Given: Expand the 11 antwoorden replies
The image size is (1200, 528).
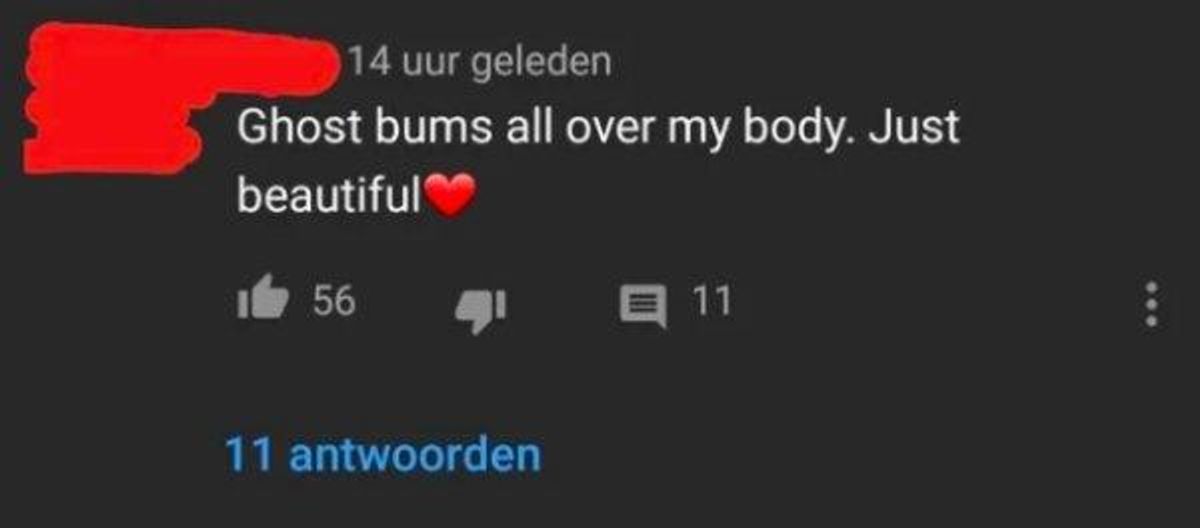Looking at the screenshot, I should [x=383, y=455].
